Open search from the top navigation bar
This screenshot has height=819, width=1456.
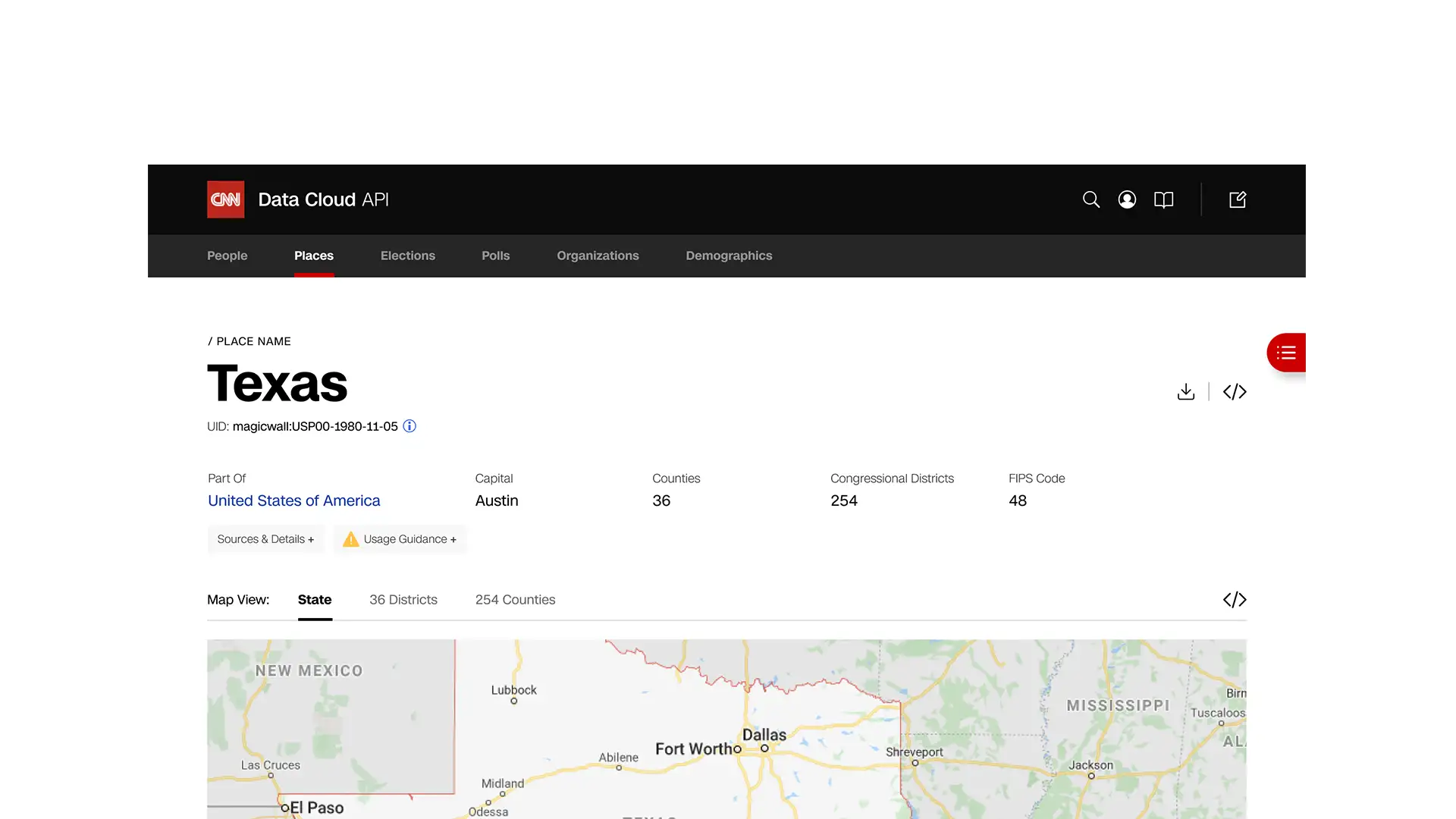point(1090,199)
